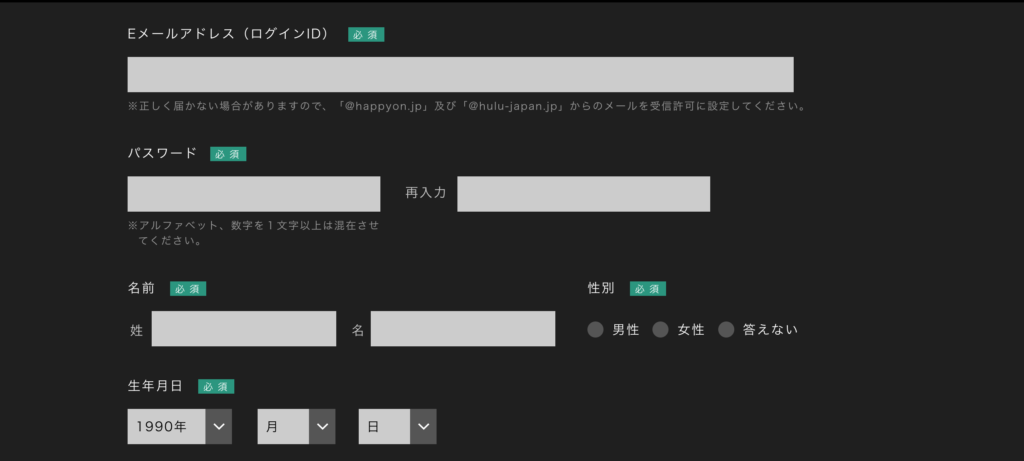
Task: Click the アルファベット、数字 password hint text
Action: [253, 233]
